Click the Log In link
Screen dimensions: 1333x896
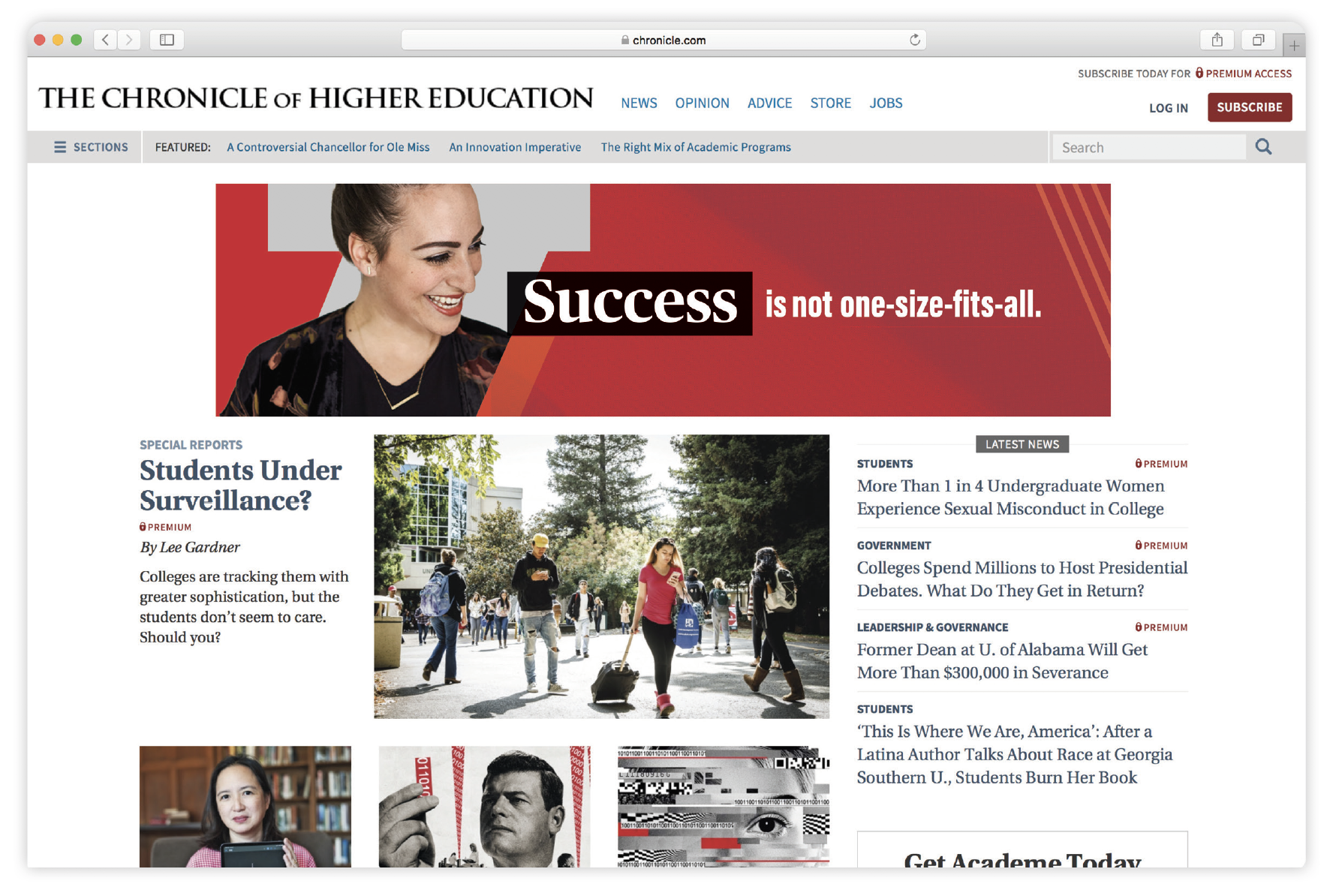(x=1169, y=108)
